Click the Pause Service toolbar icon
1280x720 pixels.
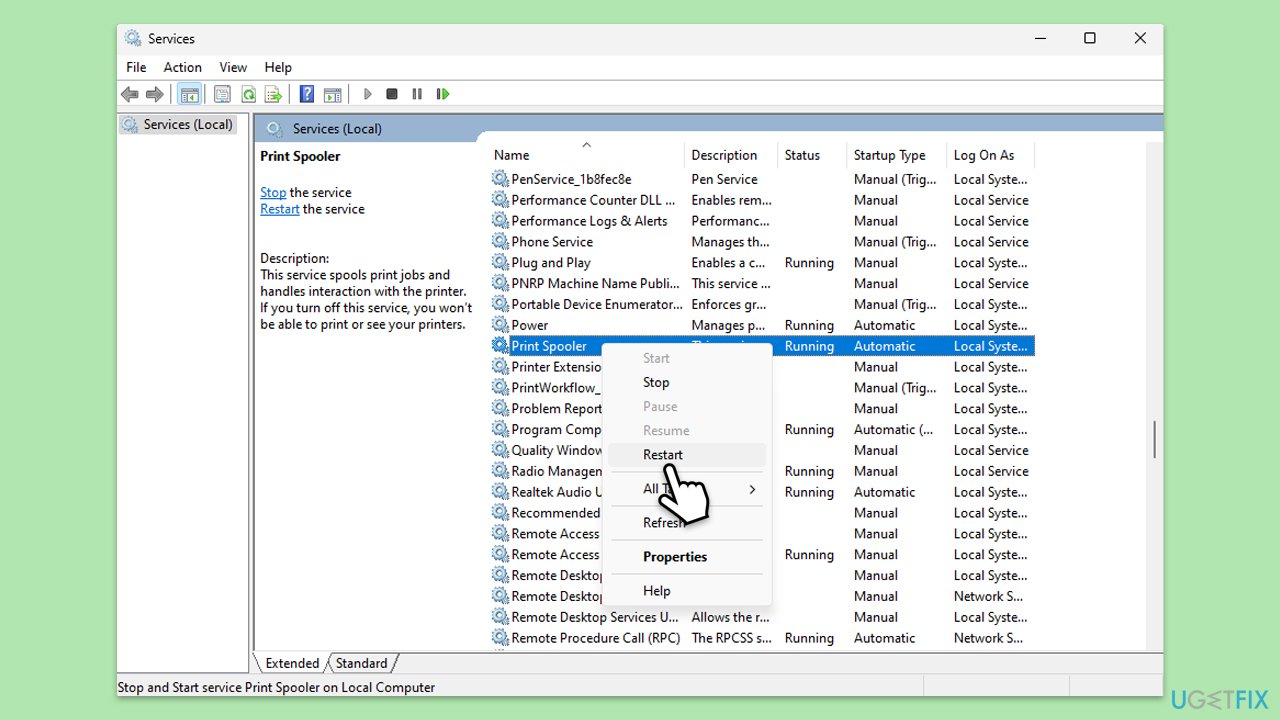[x=417, y=94]
